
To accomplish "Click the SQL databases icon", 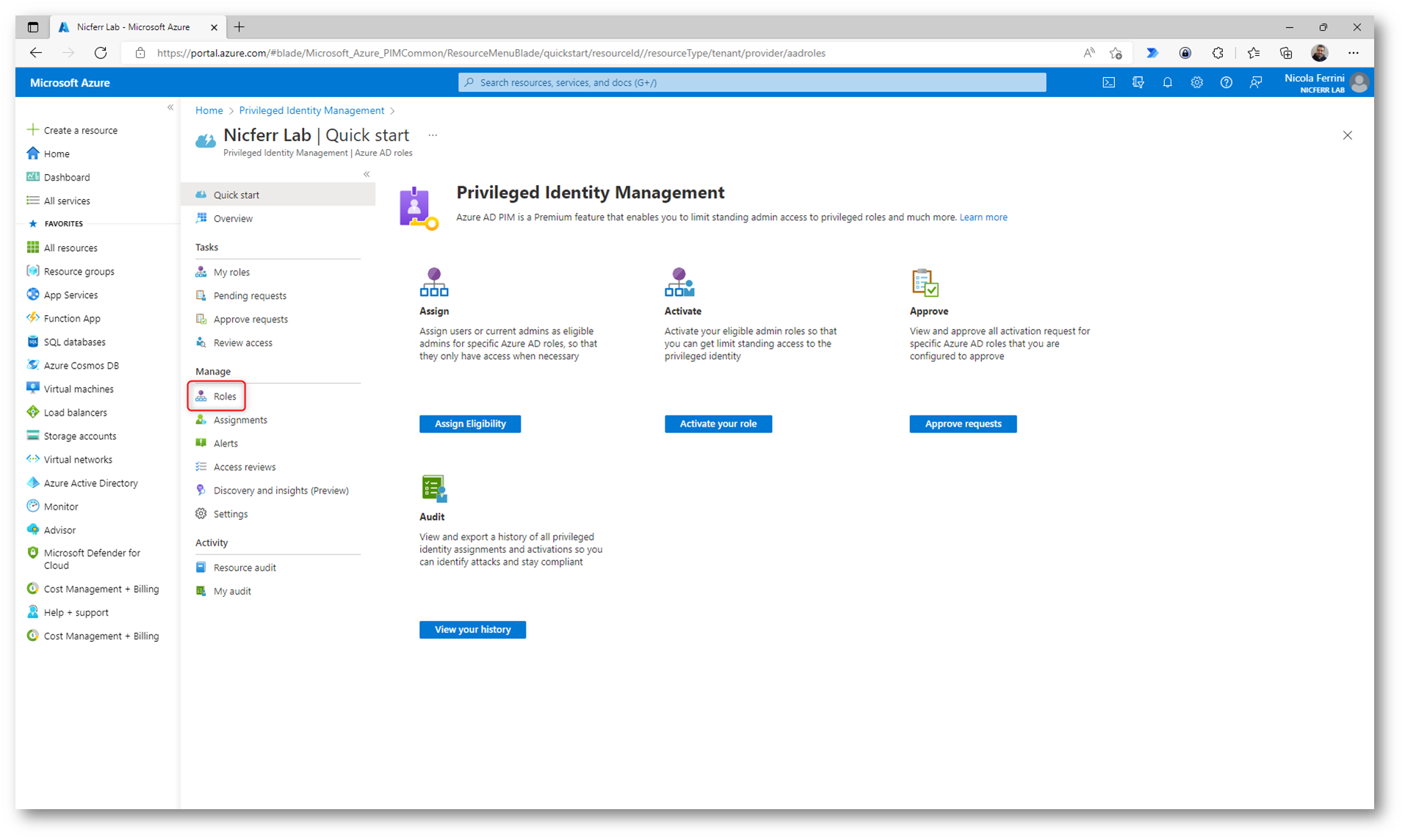I will tap(32, 341).
